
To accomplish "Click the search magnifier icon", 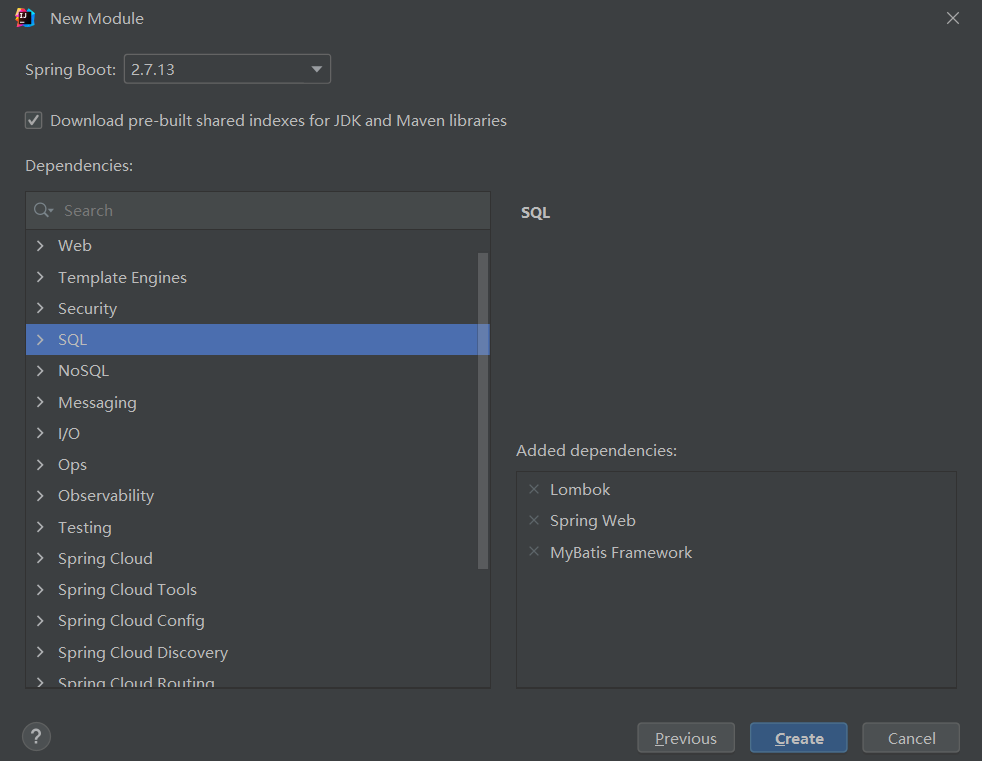I will 43,210.
